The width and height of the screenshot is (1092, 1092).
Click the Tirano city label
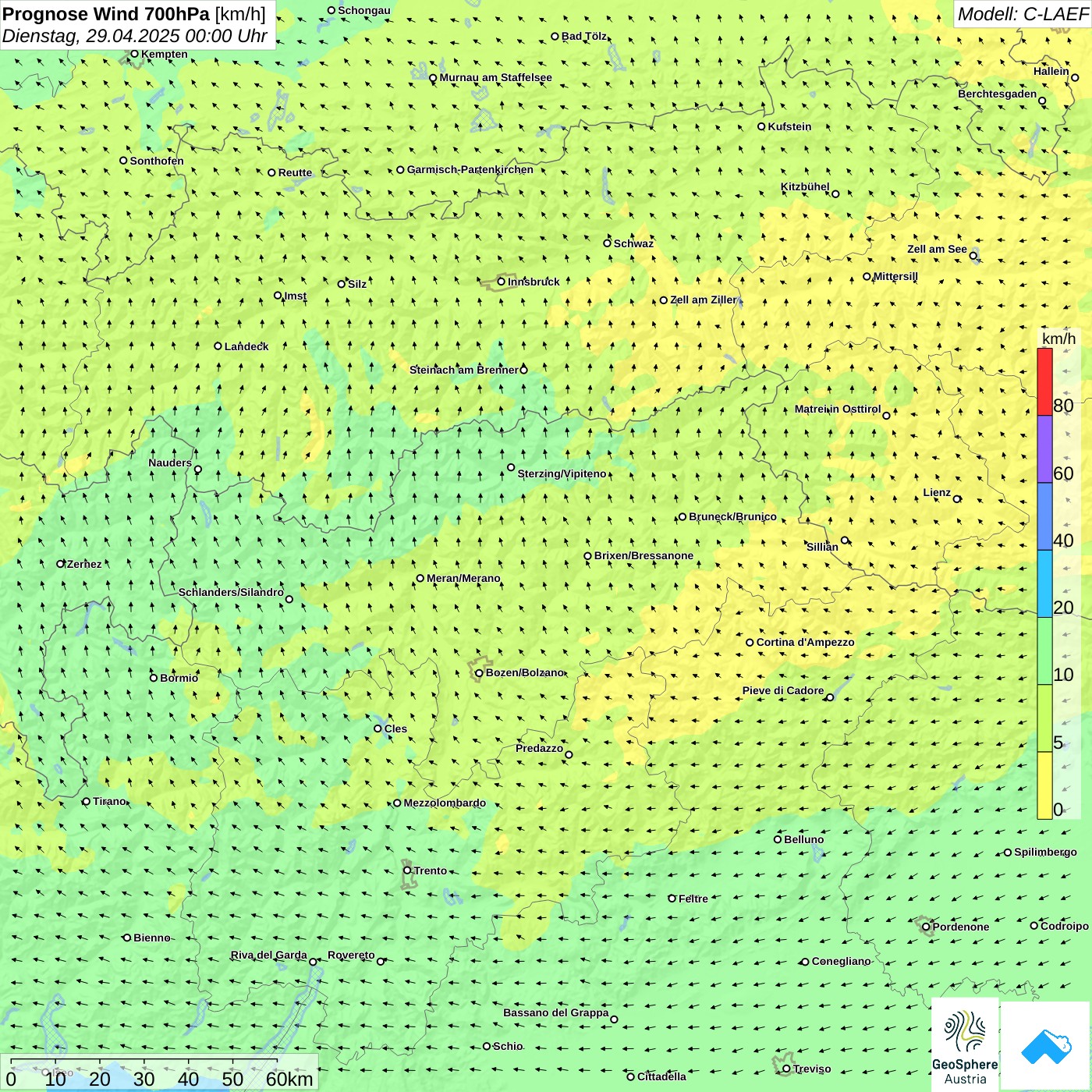pyautogui.click(x=109, y=801)
